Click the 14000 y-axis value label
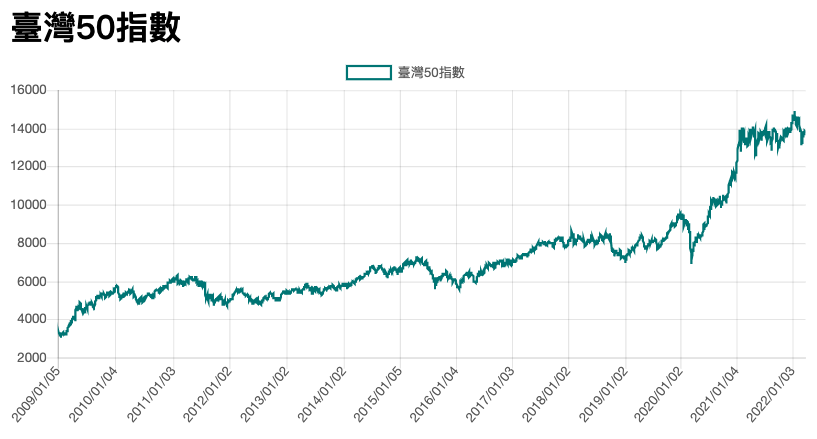This screenshot has height=439, width=817. tap(28, 129)
